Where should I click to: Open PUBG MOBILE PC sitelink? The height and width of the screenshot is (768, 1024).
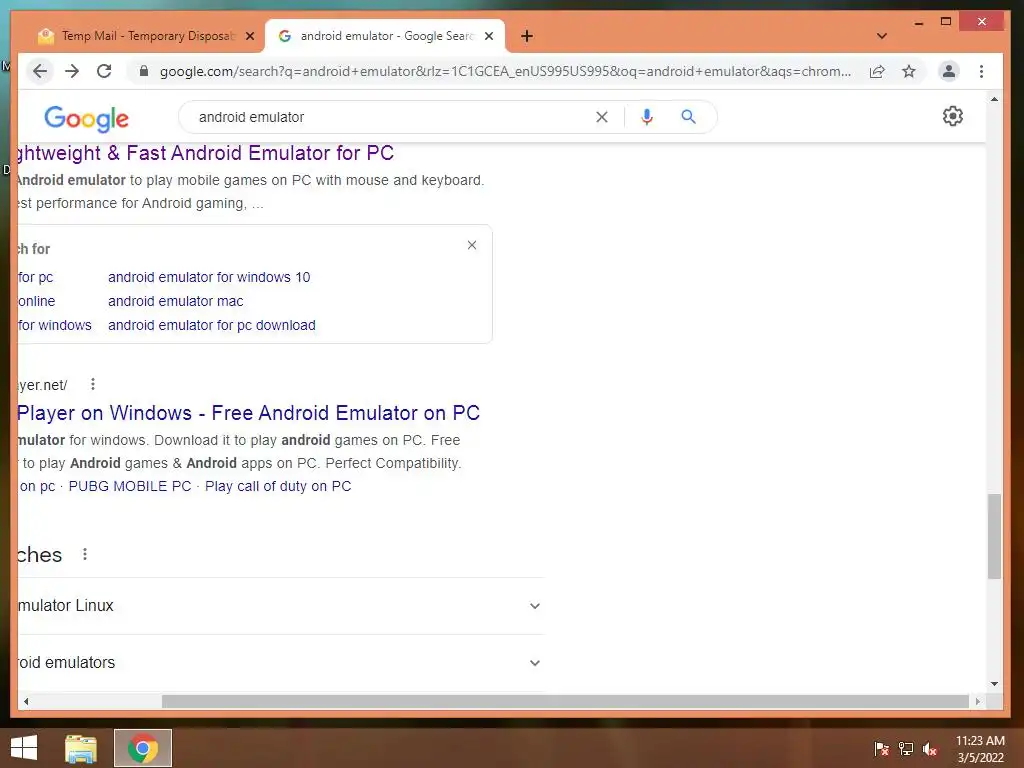coord(130,486)
